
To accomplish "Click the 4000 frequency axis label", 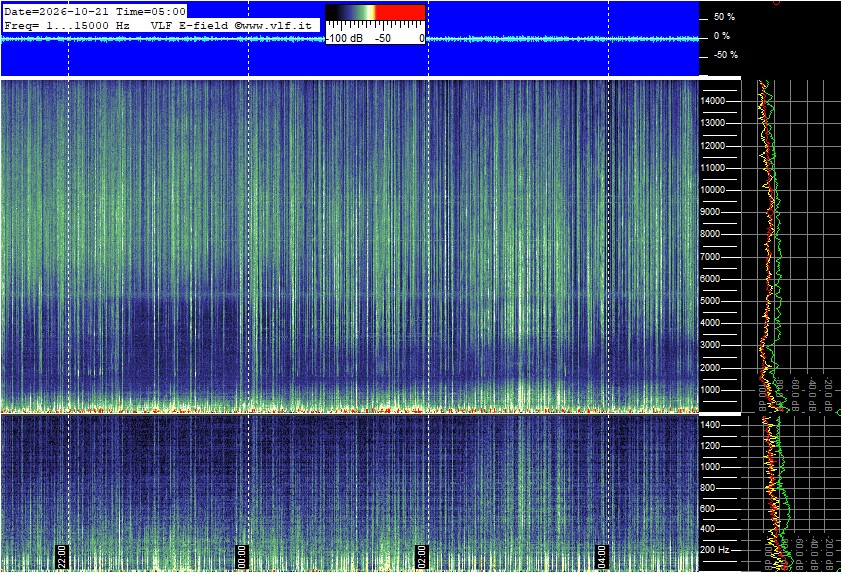I will pyautogui.click(x=710, y=323).
